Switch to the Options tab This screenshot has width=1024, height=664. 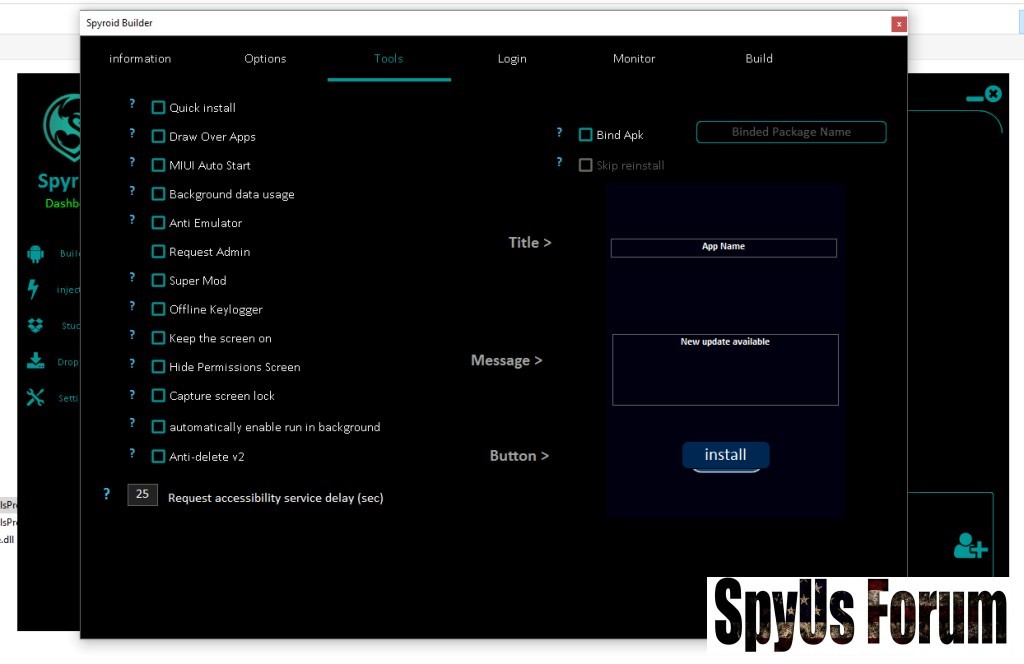[265, 59]
